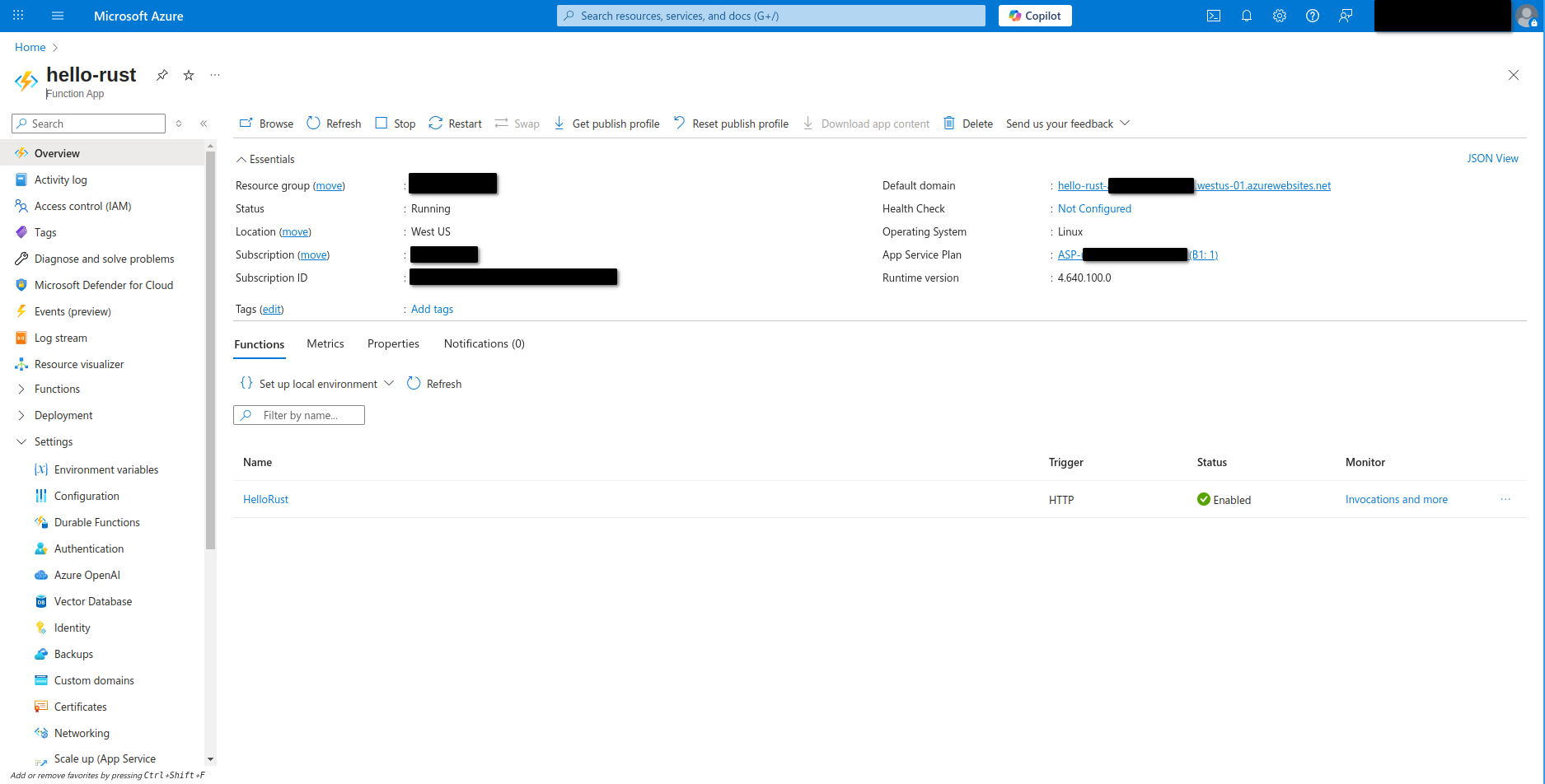The height and width of the screenshot is (784, 1545).
Task: Switch to the Properties tab
Action: pyautogui.click(x=393, y=344)
